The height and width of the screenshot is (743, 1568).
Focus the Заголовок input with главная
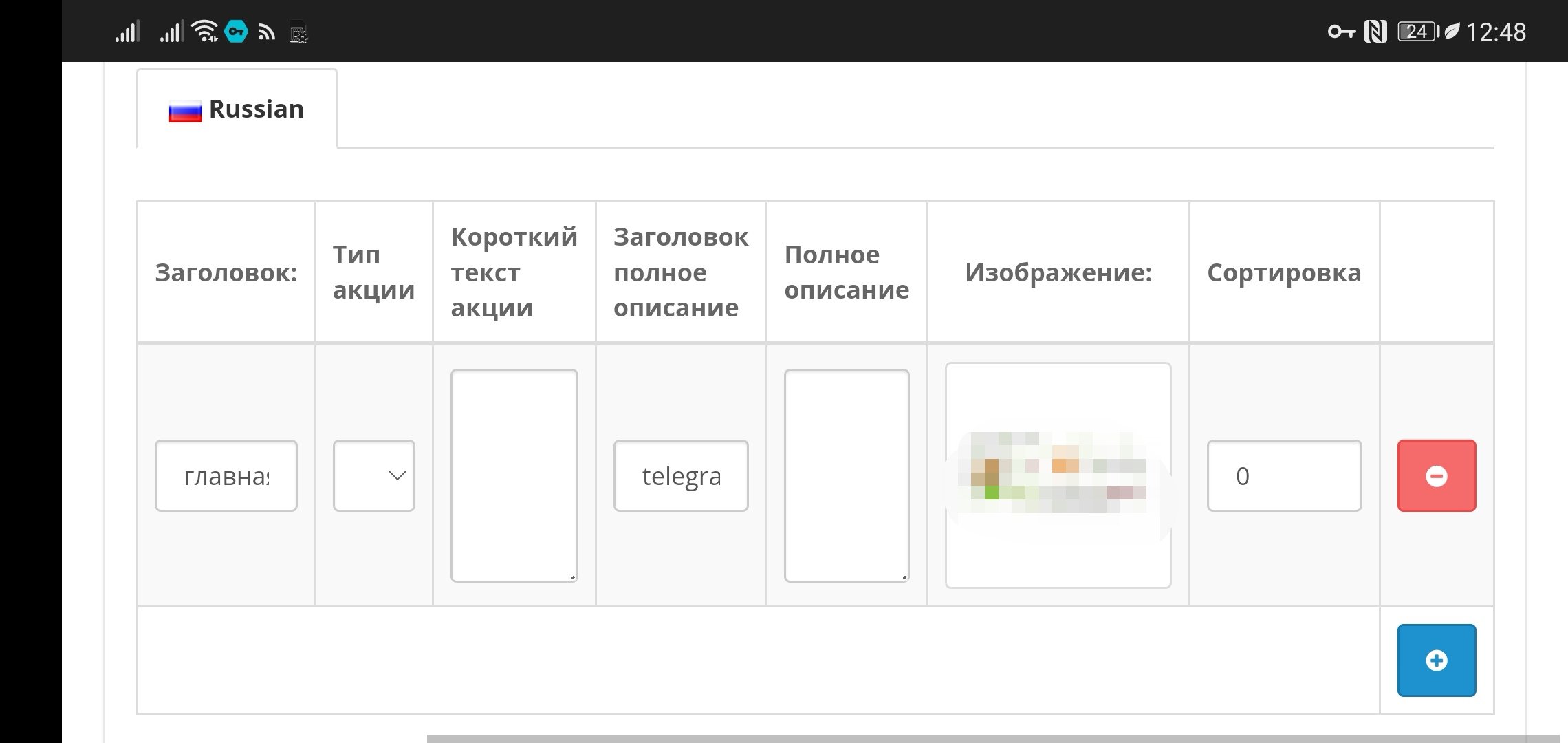point(226,475)
